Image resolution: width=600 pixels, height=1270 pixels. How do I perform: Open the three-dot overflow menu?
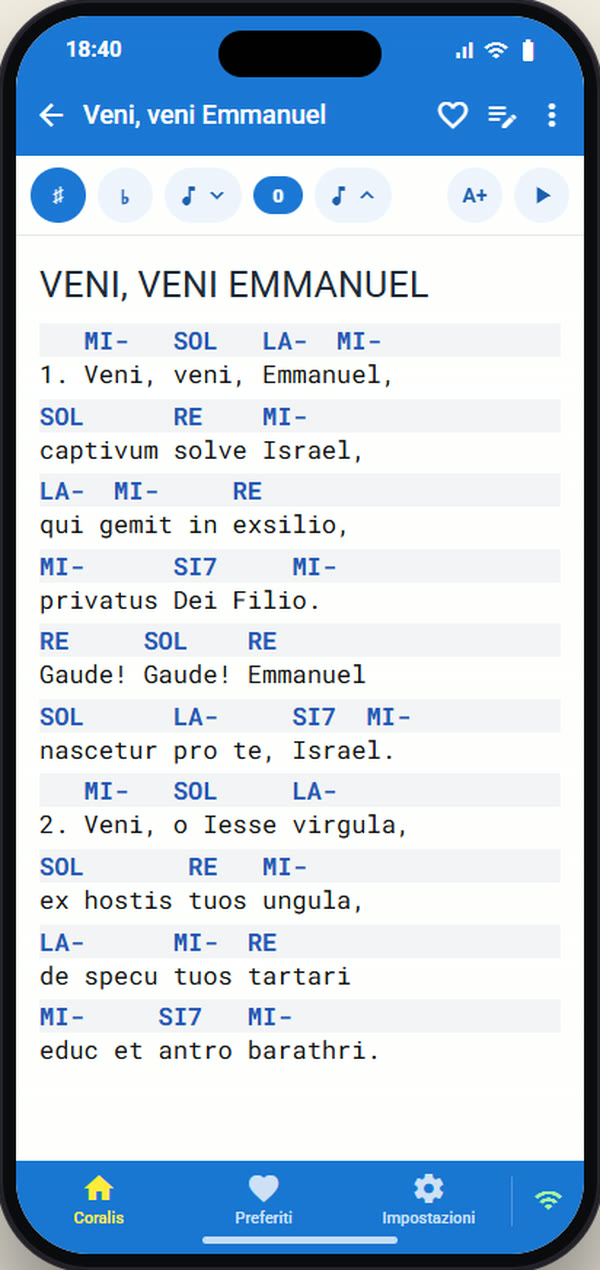point(551,116)
